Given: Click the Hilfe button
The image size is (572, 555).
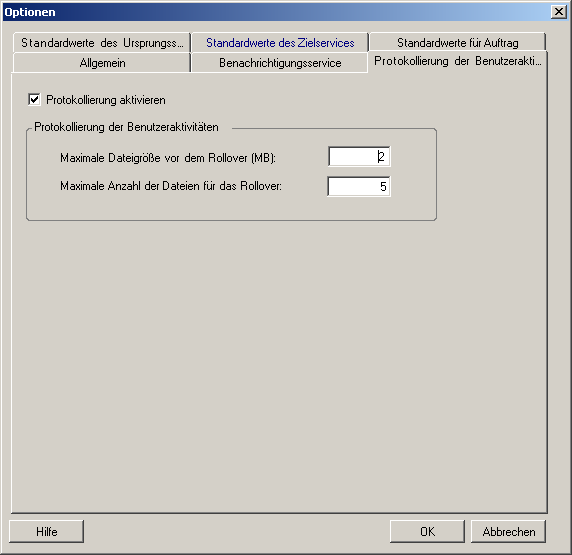Looking at the screenshot, I should pos(46,531).
